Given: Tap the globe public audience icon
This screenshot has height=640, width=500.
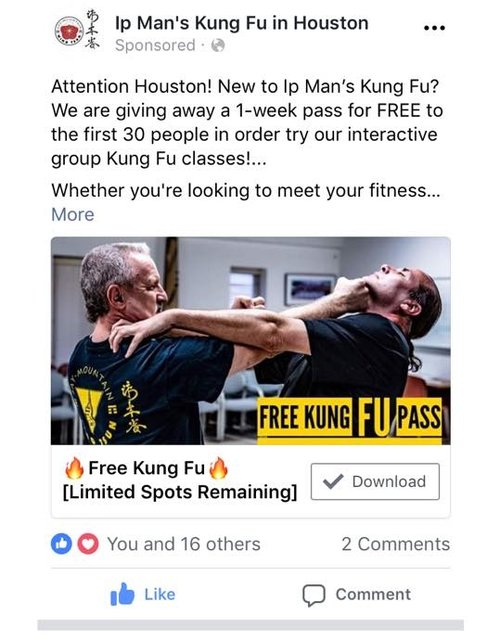Looking at the screenshot, I should pos(218,45).
